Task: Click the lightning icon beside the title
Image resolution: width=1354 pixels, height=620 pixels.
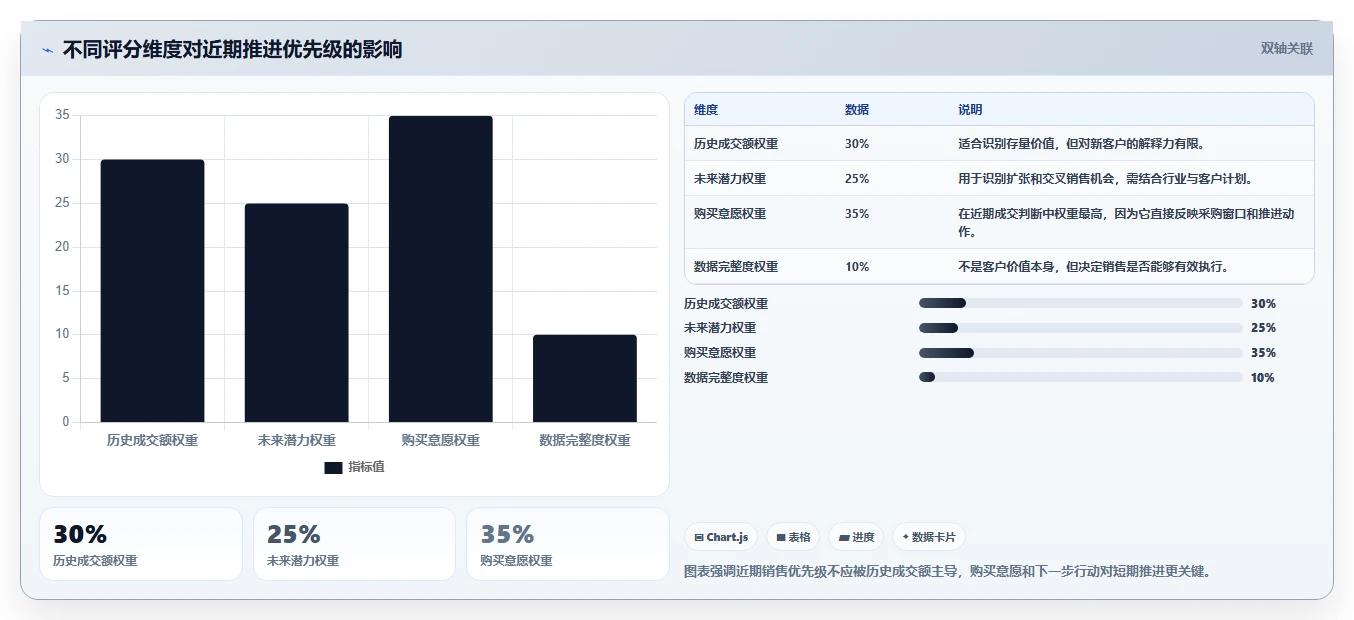Action: pos(48,50)
